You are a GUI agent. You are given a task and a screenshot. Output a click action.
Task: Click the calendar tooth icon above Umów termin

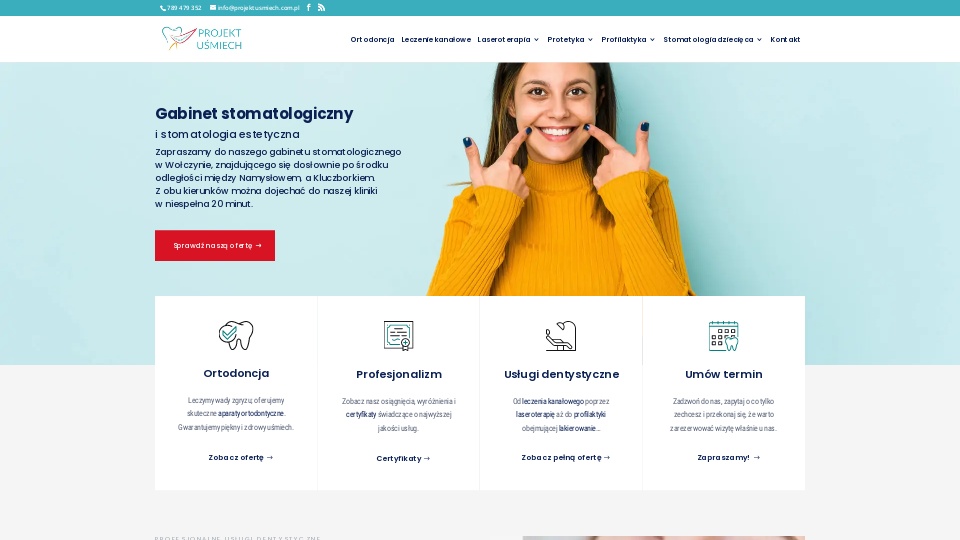click(x=724, y=336)
